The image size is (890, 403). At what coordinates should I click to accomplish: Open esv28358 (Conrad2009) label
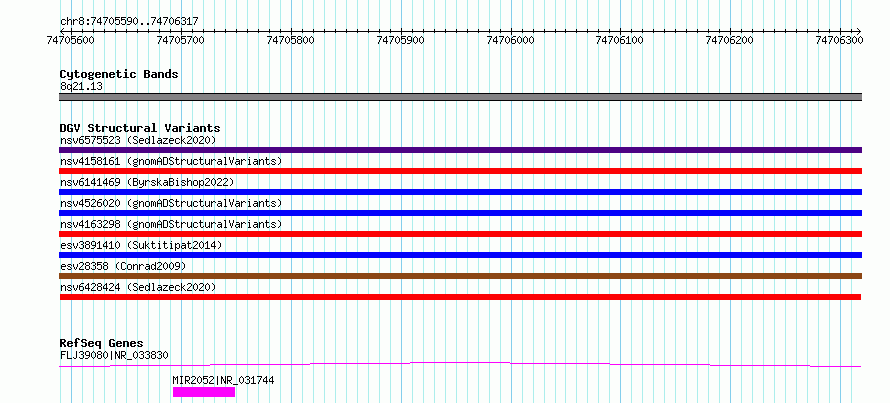[123, 266]
